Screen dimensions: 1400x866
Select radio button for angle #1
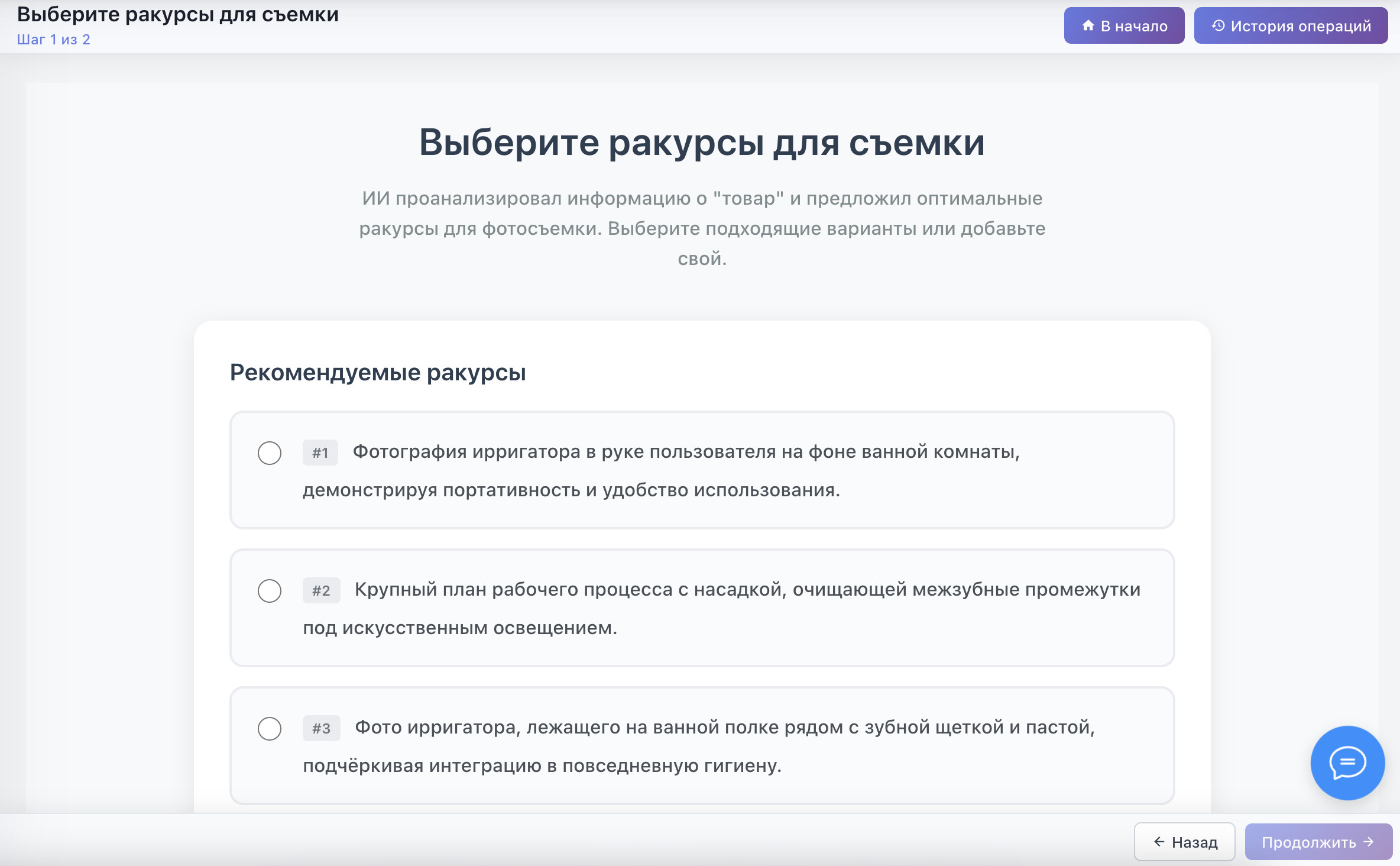tap(270, 453)
